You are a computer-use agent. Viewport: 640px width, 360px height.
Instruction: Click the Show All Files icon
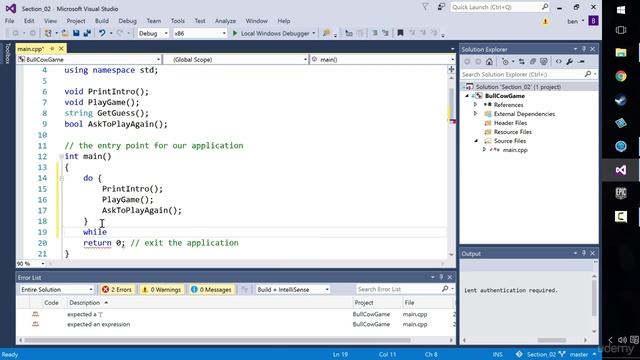544,62
